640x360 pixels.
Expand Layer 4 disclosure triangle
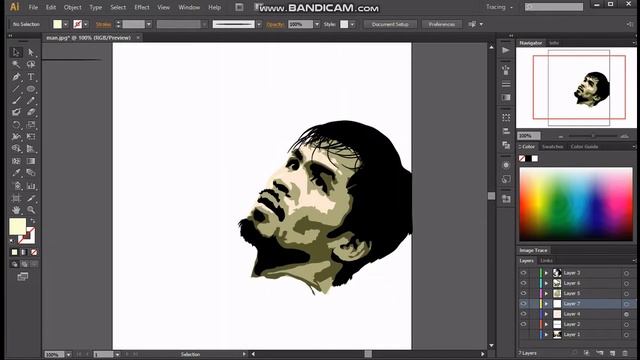click(547, 314)
